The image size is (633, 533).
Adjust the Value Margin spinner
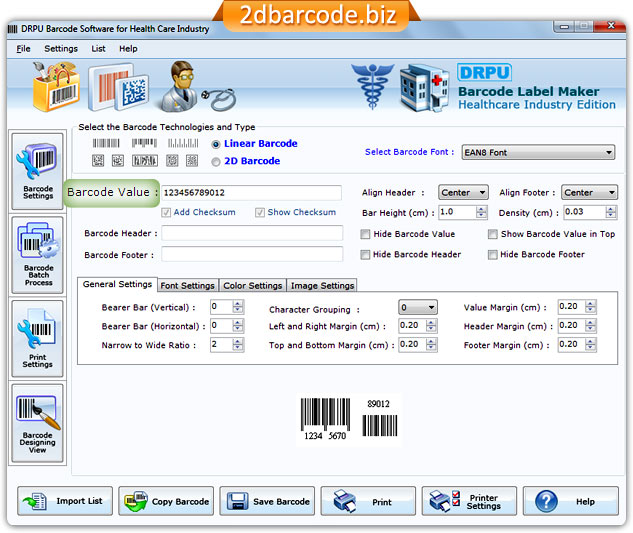591,307
